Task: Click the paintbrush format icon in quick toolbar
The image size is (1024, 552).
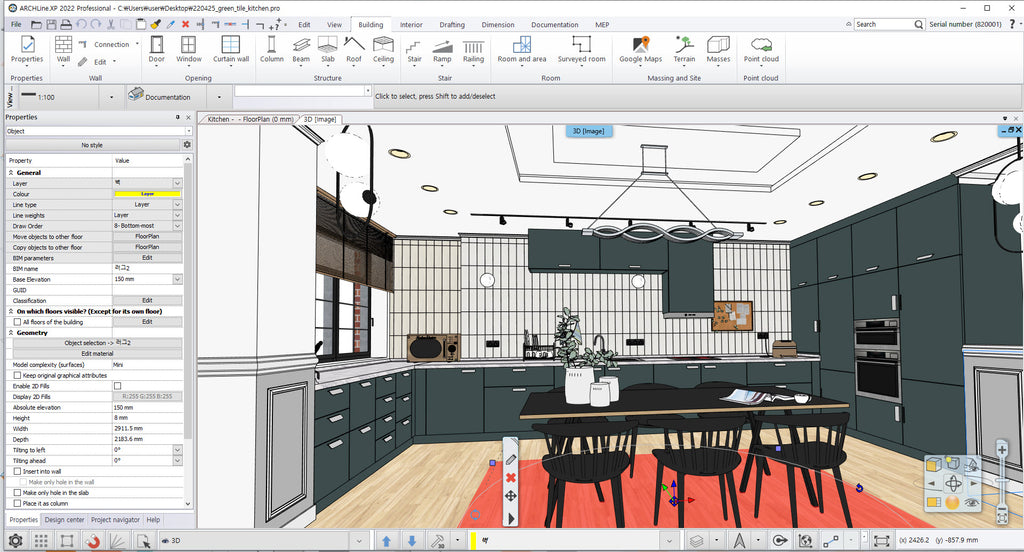Action: click(155, 24)
